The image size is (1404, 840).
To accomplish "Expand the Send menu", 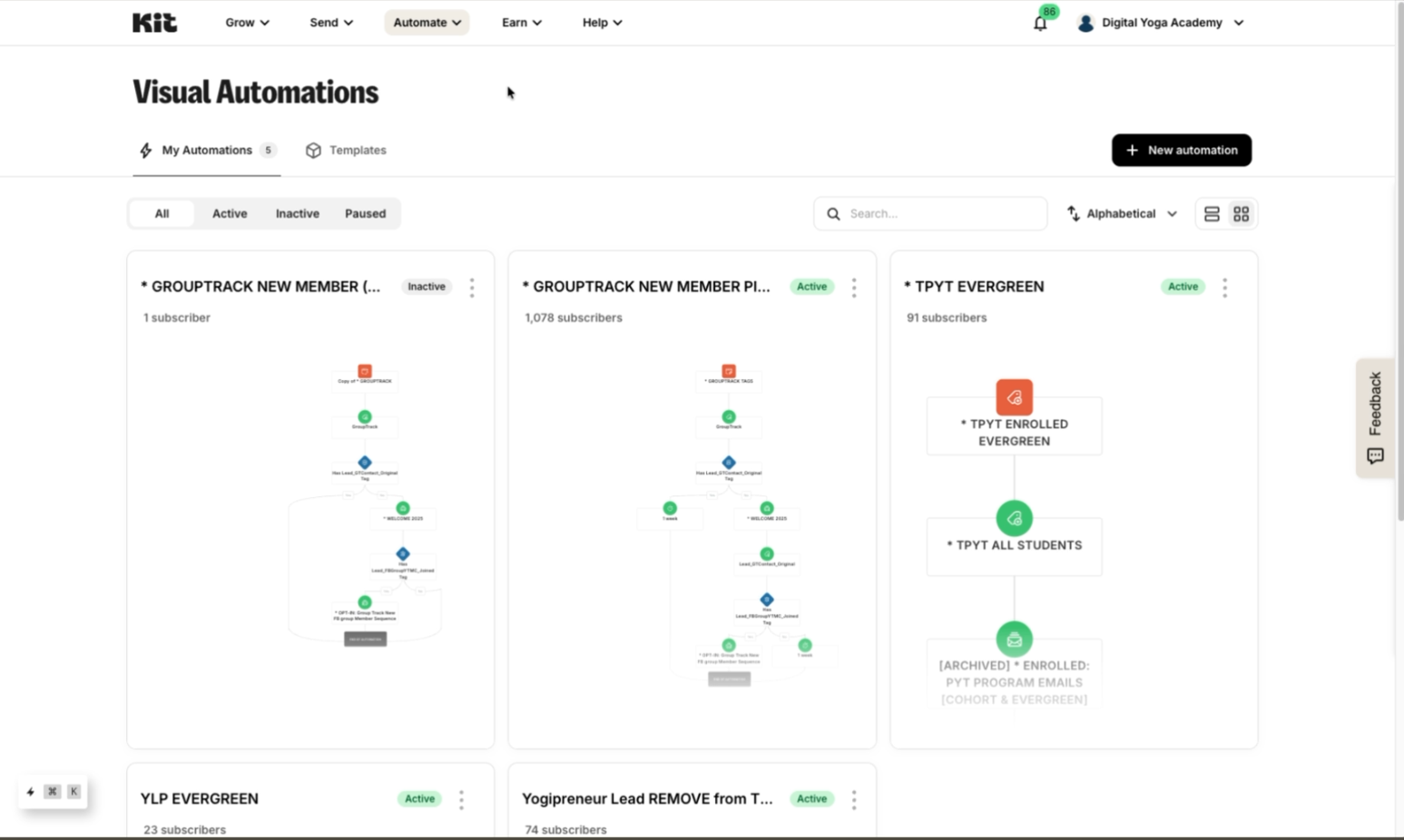I will tap(331, 23).
